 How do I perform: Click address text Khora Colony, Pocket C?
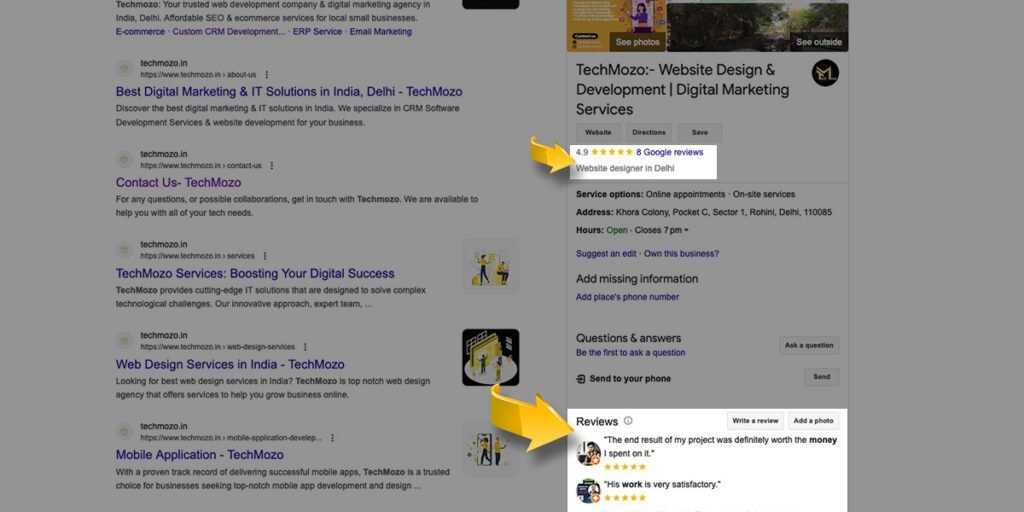(724, 212)
